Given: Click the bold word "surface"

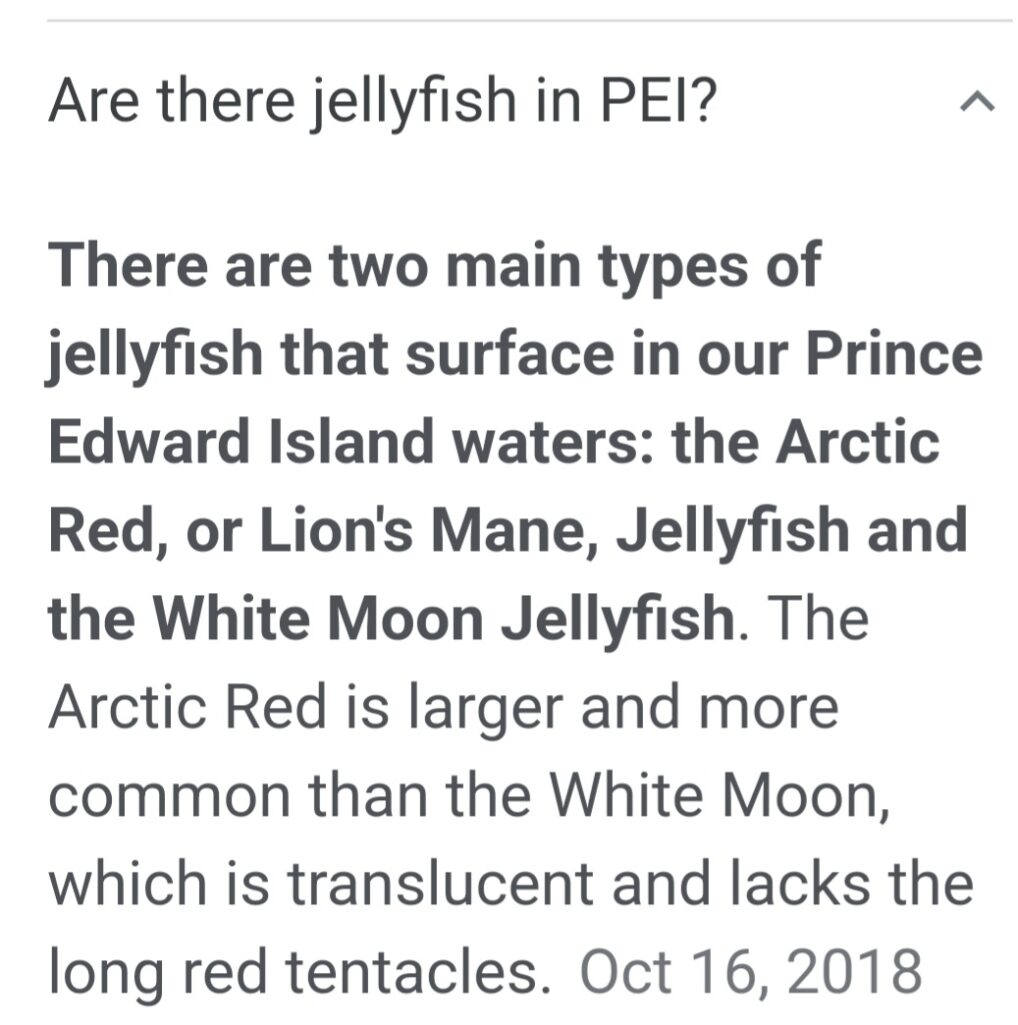Looking at the screenshot, I should [510, 355].
